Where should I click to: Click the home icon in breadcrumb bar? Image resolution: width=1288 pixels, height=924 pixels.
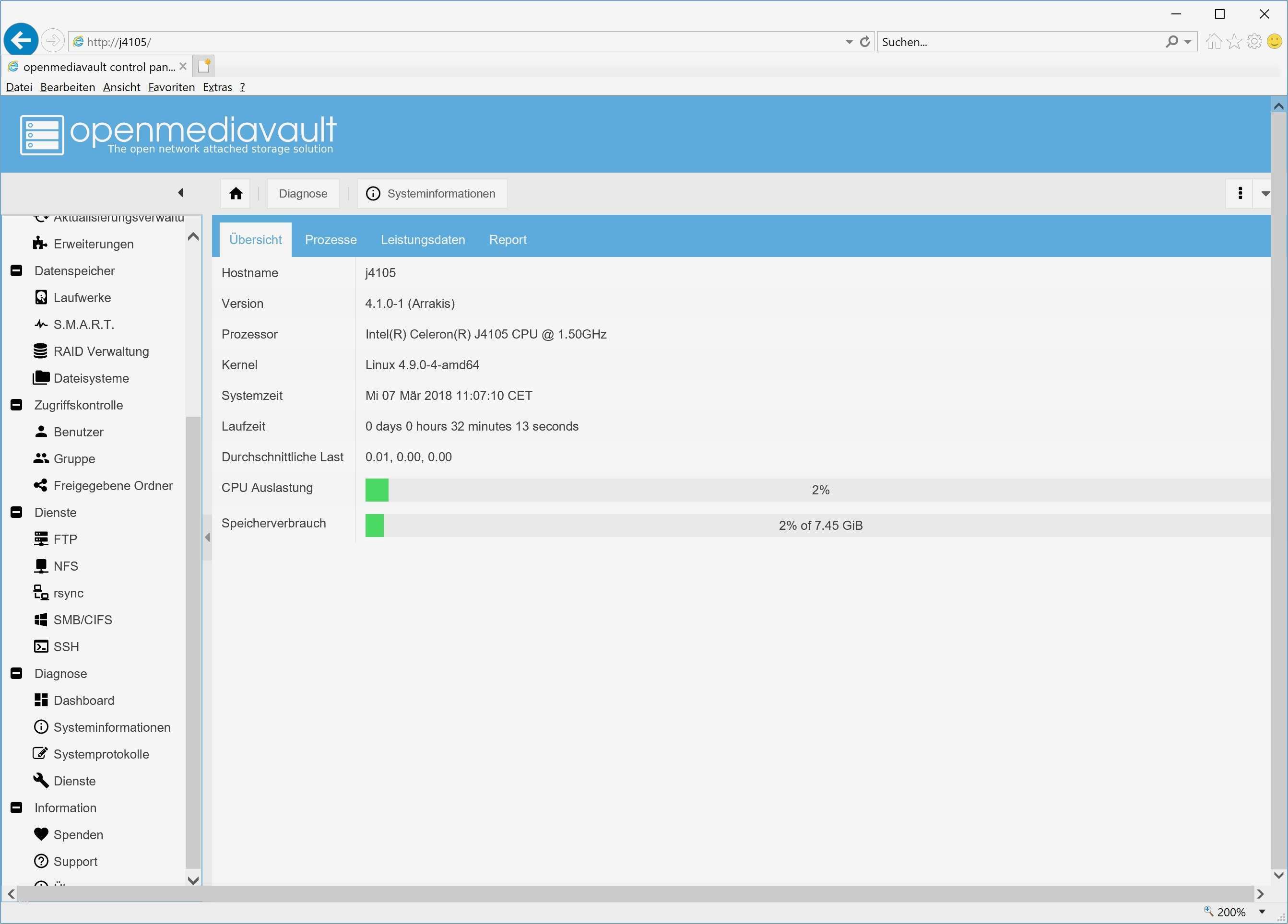click(236, 194)
